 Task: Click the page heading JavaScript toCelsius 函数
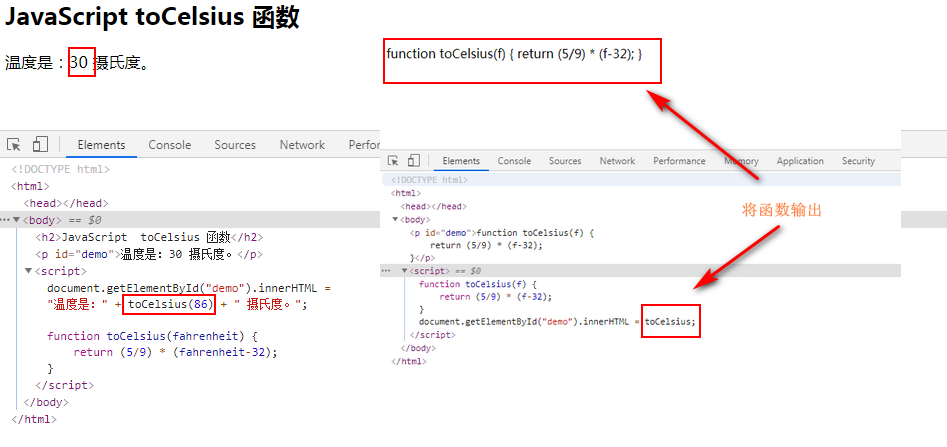152,18
